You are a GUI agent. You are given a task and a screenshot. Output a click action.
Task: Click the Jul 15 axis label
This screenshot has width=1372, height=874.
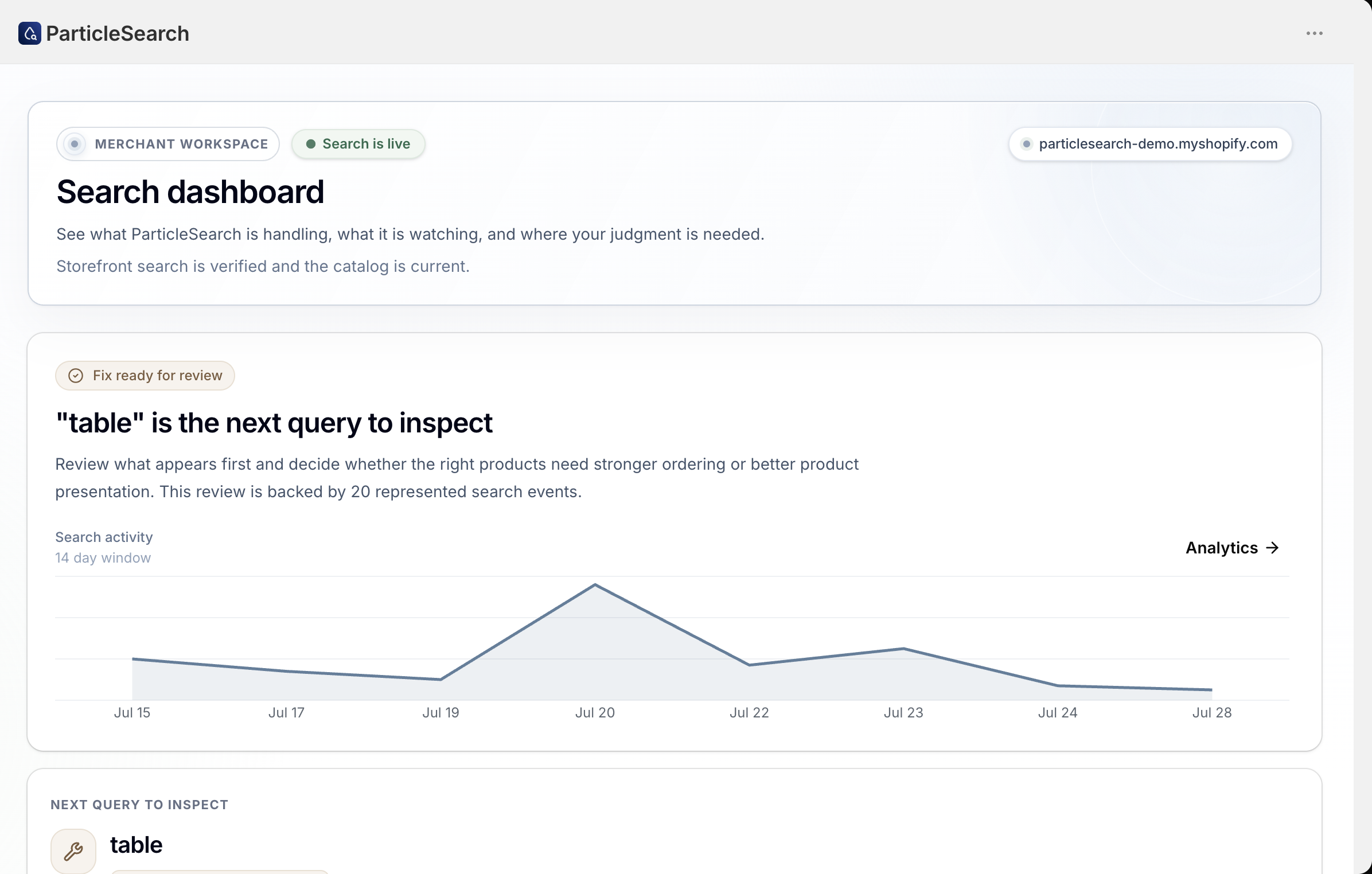coord(132,713)
